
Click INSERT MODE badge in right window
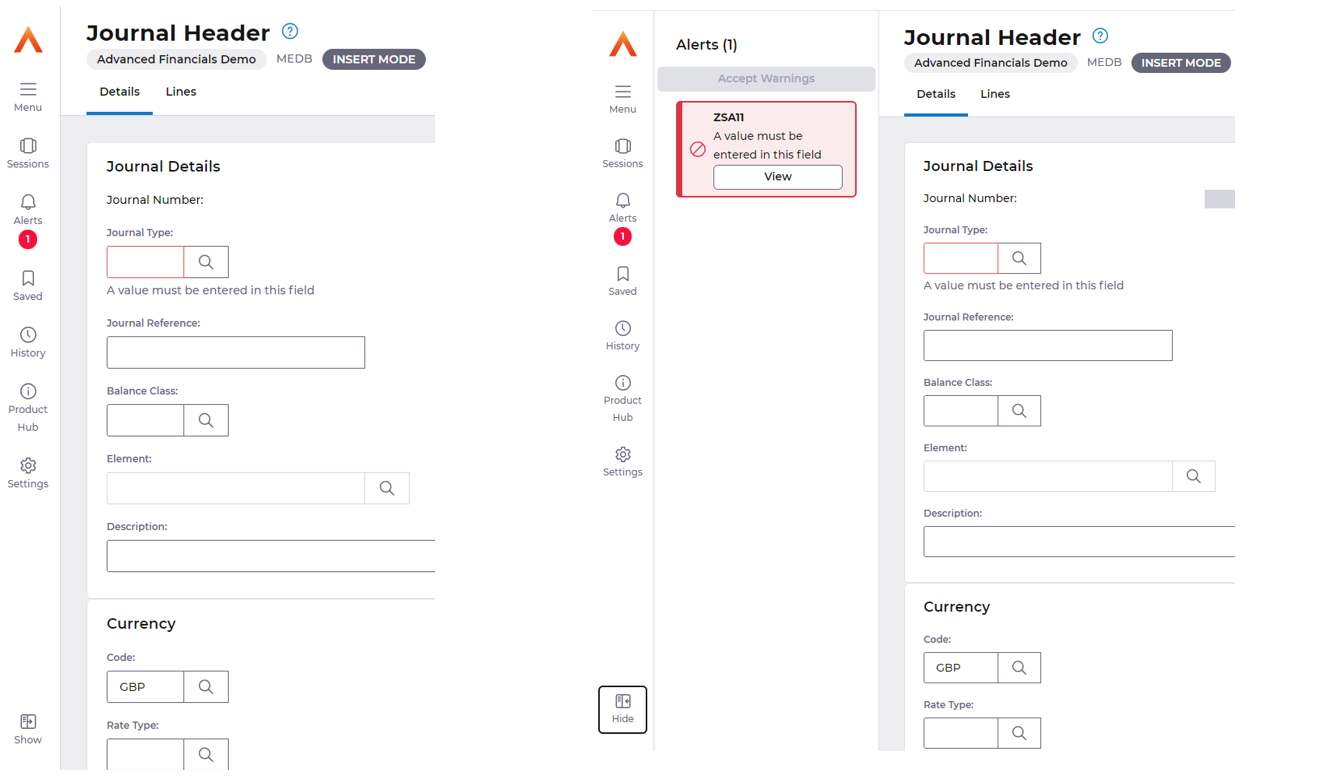[1181, 63]
